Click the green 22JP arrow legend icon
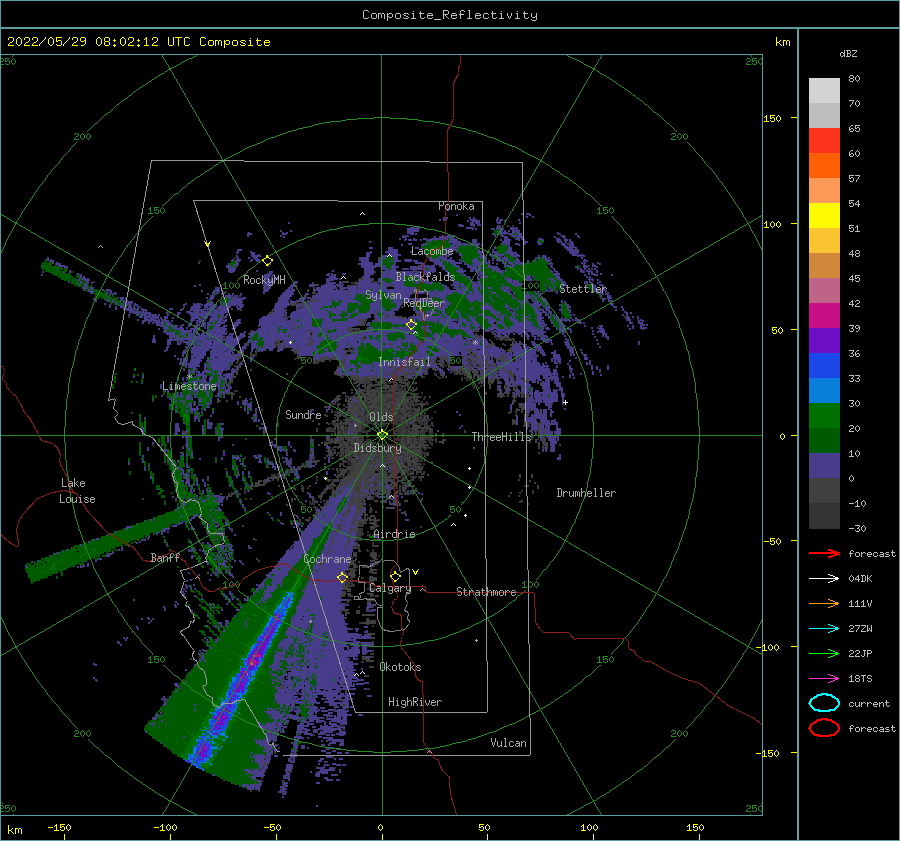This screenshot has width=900, height=841. [824, 653]
